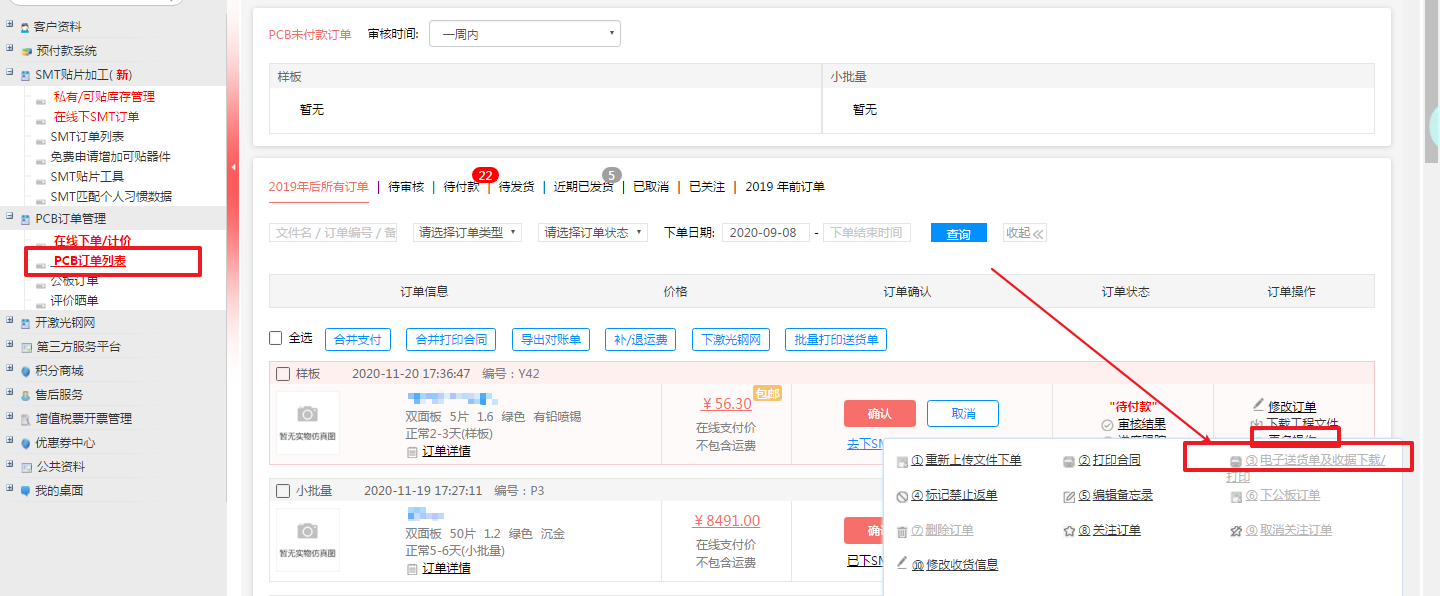Click the memo edit icon for 编辑备忘录
Viewport: 1440px width, 596px height.
tap(1069, 496)
